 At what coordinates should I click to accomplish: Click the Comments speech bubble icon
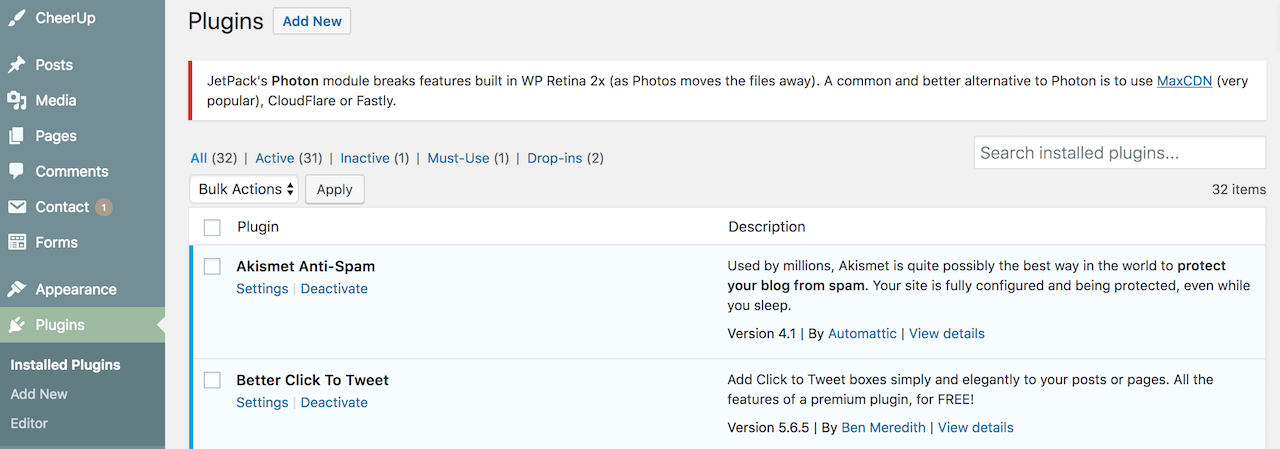pyautogui.click(x=17, y=171)
